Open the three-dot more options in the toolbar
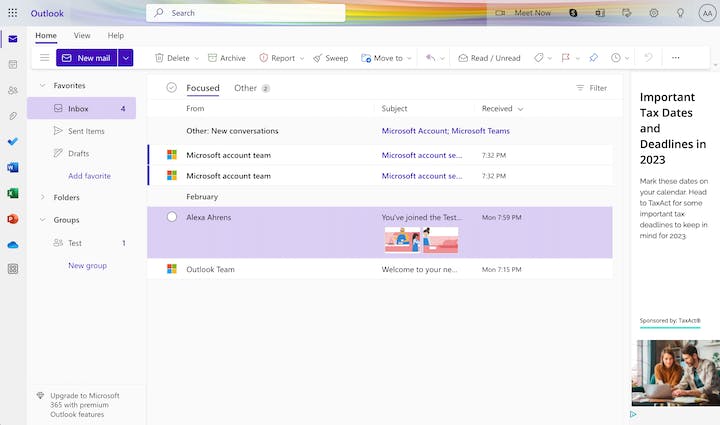This screenshot has height=425, width=720. (675, 58)
